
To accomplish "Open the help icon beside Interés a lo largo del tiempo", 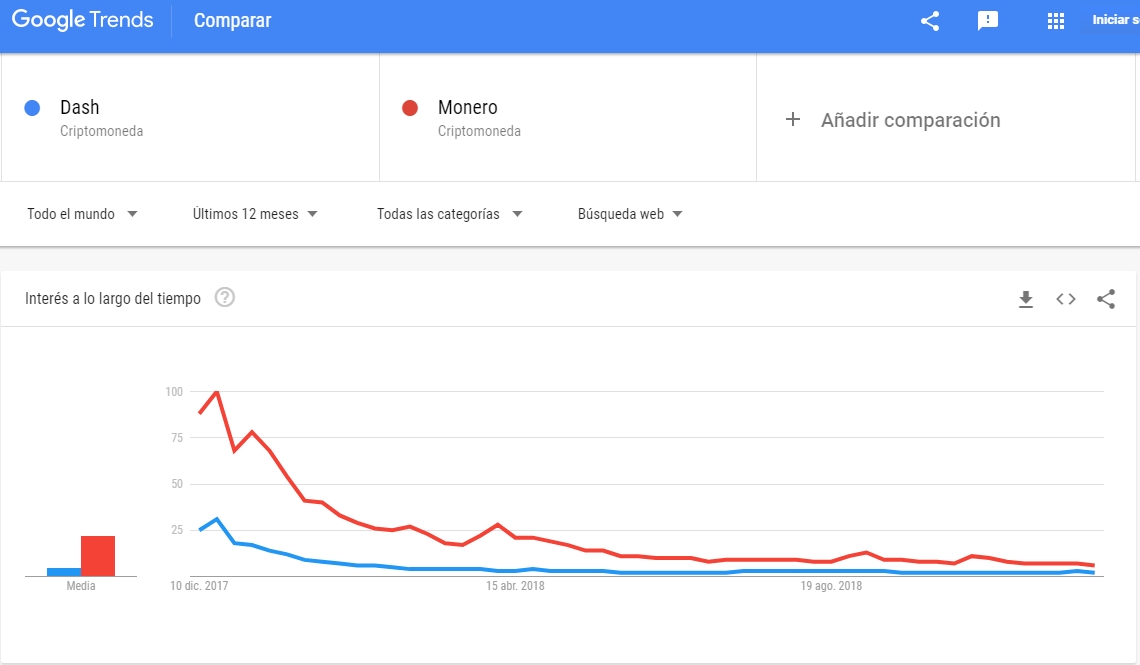I will click(225, 297).
